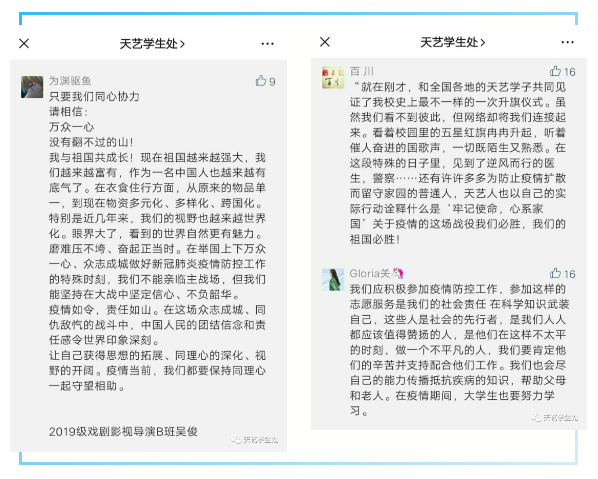Open Gloria关's profile avatar
Screen dimensions: 598x479
point(333,280)
